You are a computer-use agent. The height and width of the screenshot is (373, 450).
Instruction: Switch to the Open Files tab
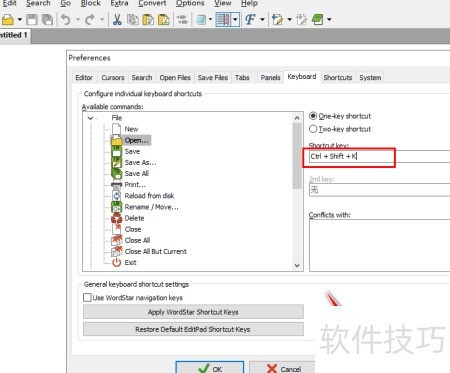[x=175, y=78]
